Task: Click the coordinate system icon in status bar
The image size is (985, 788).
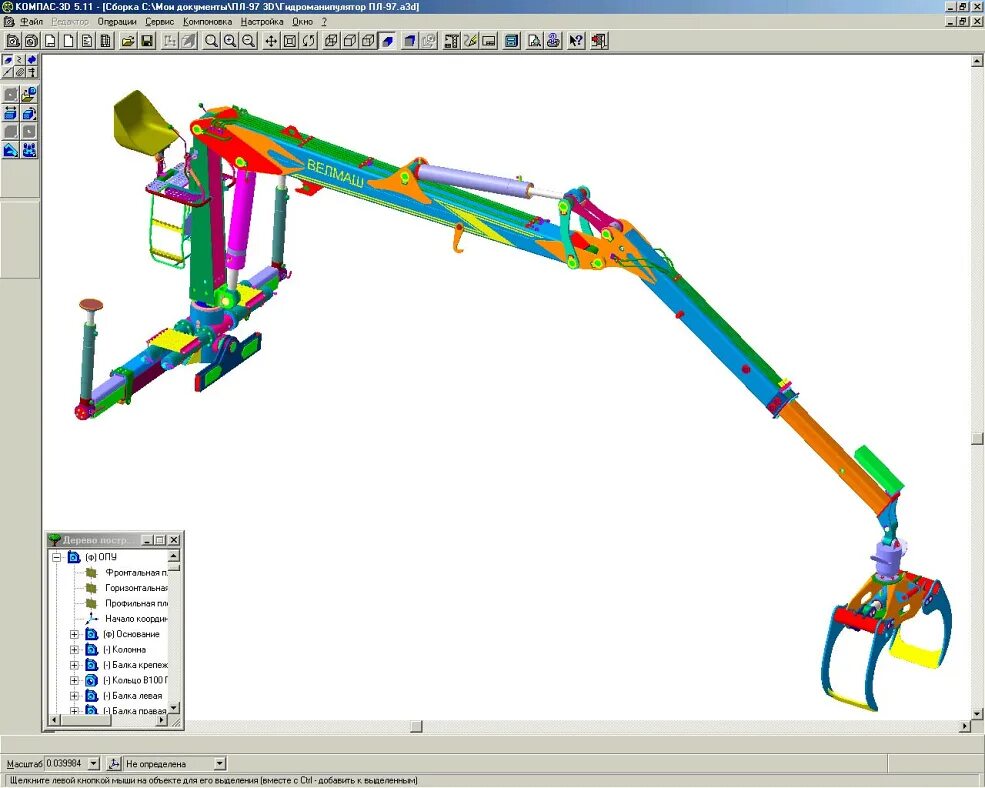Action: tap(114, 764)
